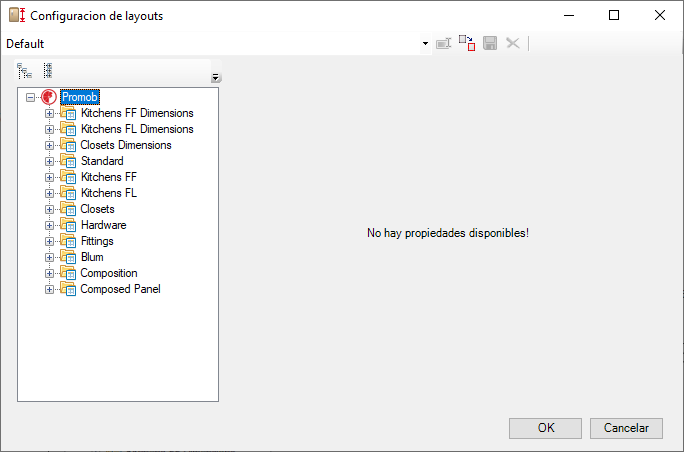Expand the Composition node
Screen dimensions: 684x452
[49, 274]
